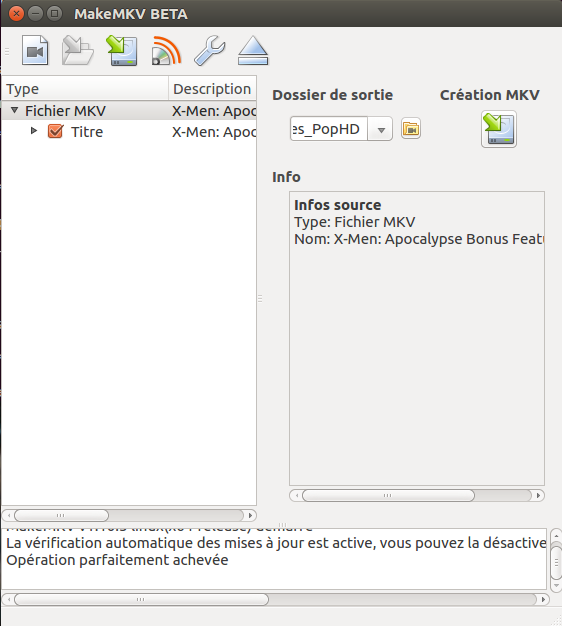The width and height of the screenshot is (562, 626).
Task: Open the output folder dropdown arrow
Action: 380,129
